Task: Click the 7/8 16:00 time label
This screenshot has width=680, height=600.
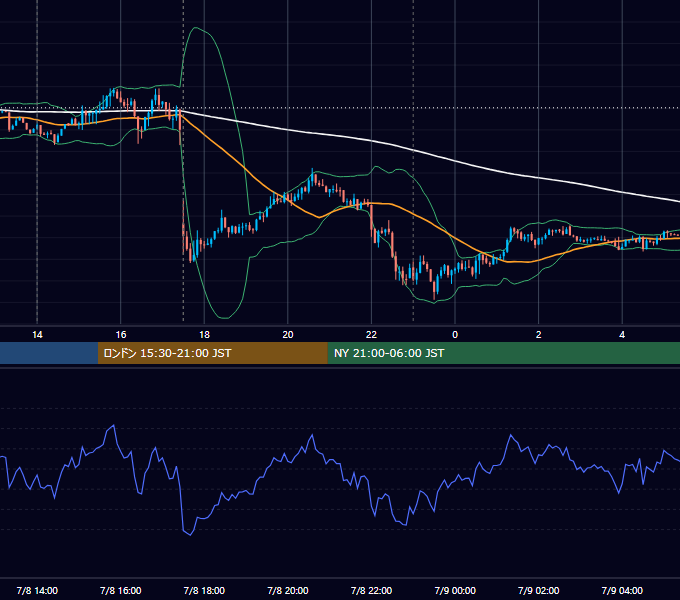Action: tap(121, 590)
